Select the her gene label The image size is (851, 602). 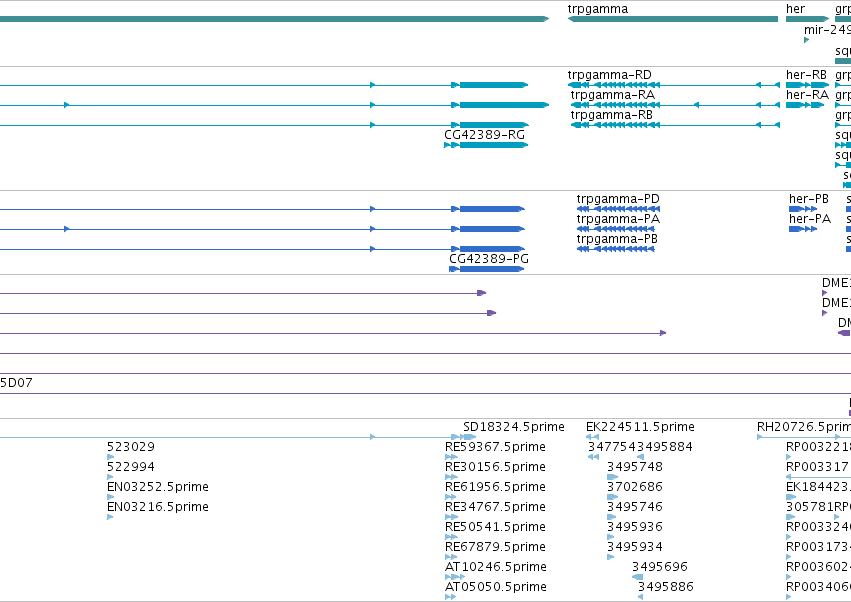click(795, 9)
